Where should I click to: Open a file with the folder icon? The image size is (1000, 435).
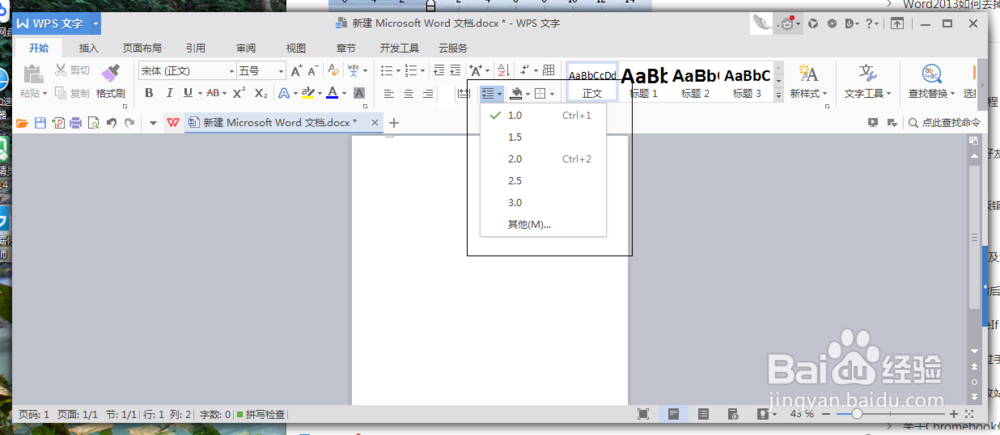click(22, 123)
